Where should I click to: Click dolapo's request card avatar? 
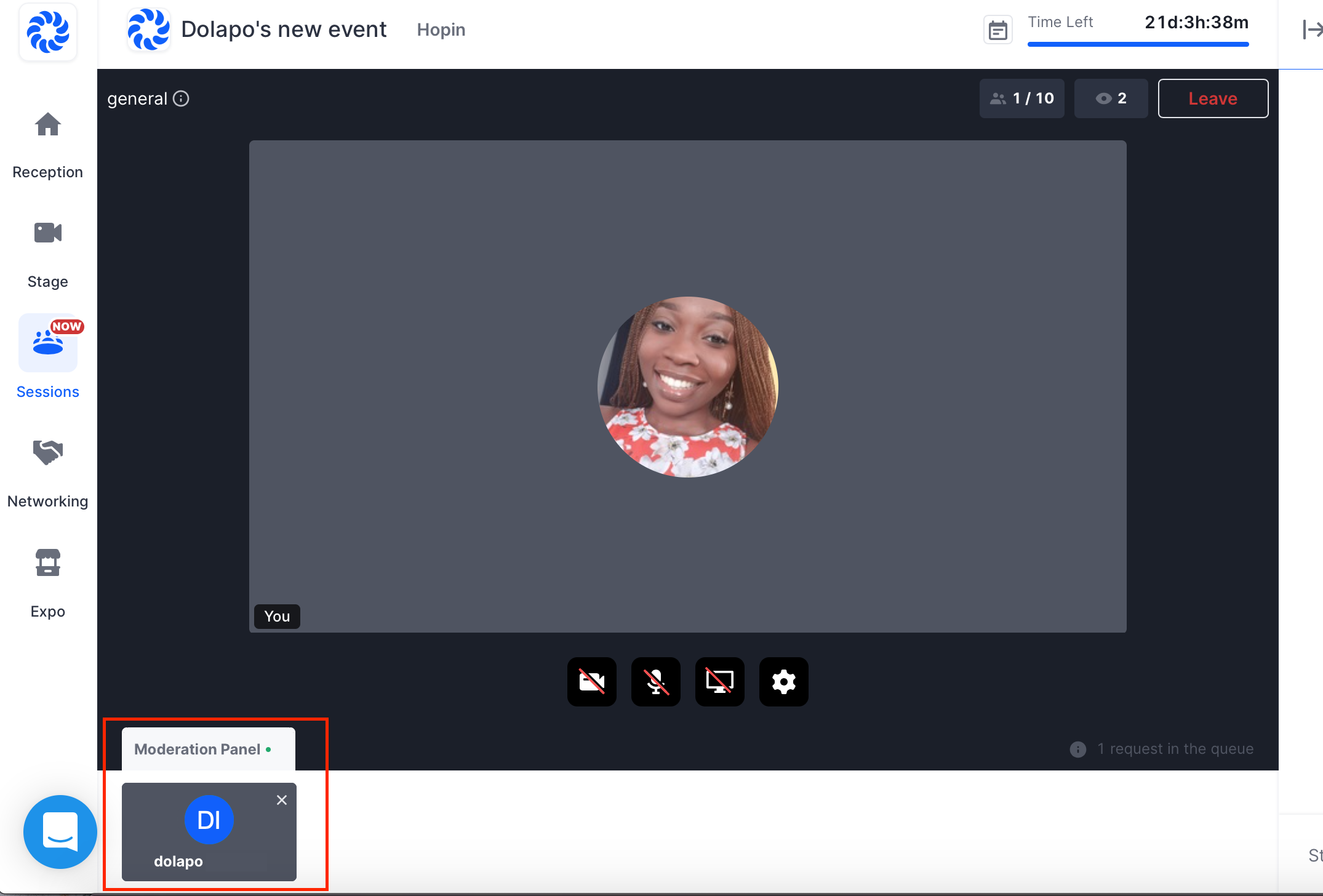(209, 820)
